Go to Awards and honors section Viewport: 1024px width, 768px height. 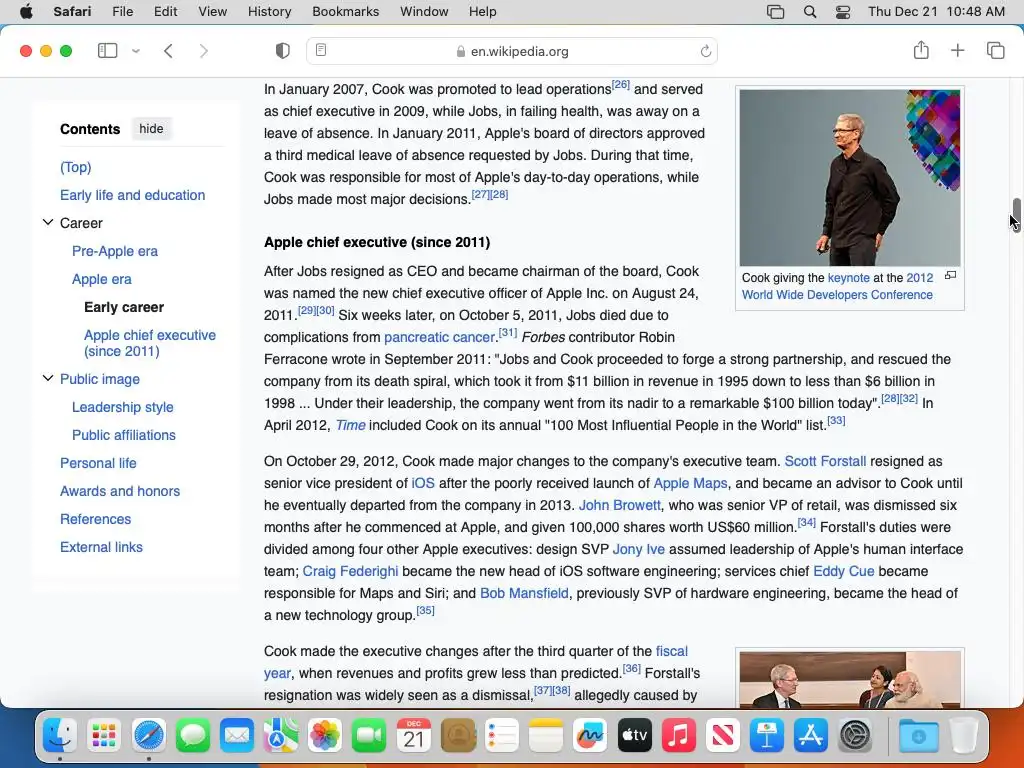[120, 492]
